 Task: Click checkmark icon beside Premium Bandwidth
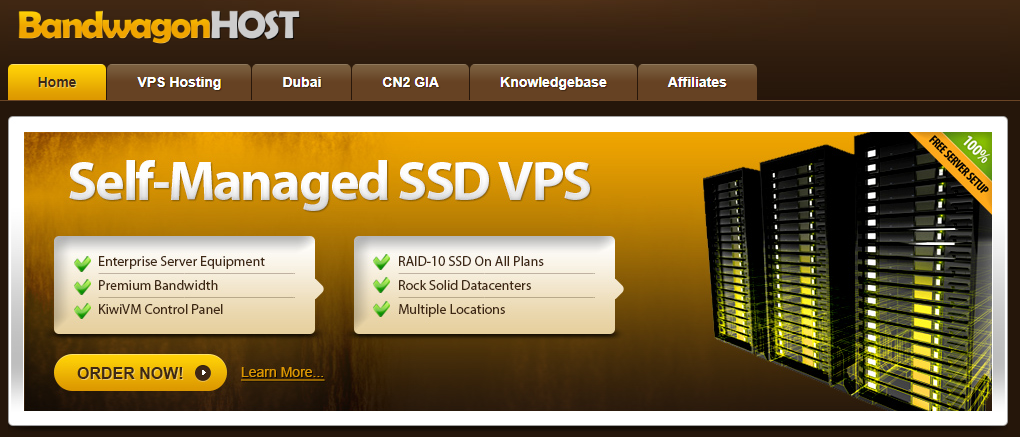83,287
